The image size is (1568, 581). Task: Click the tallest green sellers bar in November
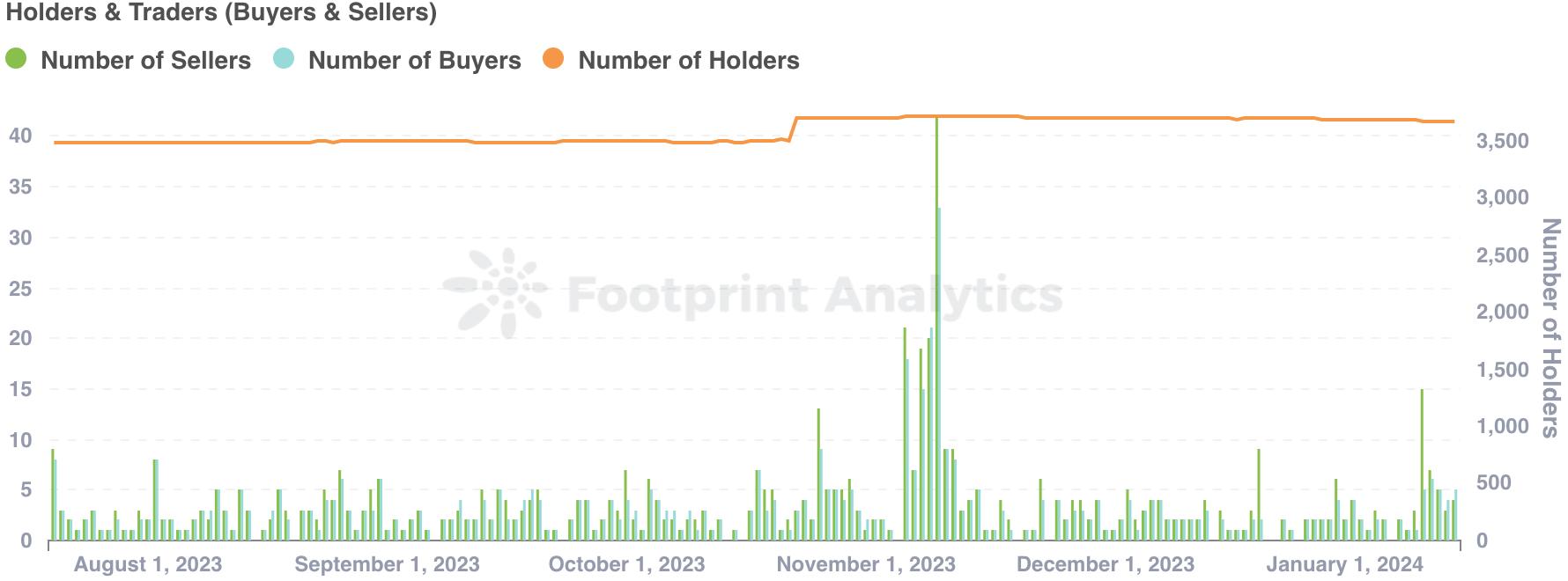936,335
